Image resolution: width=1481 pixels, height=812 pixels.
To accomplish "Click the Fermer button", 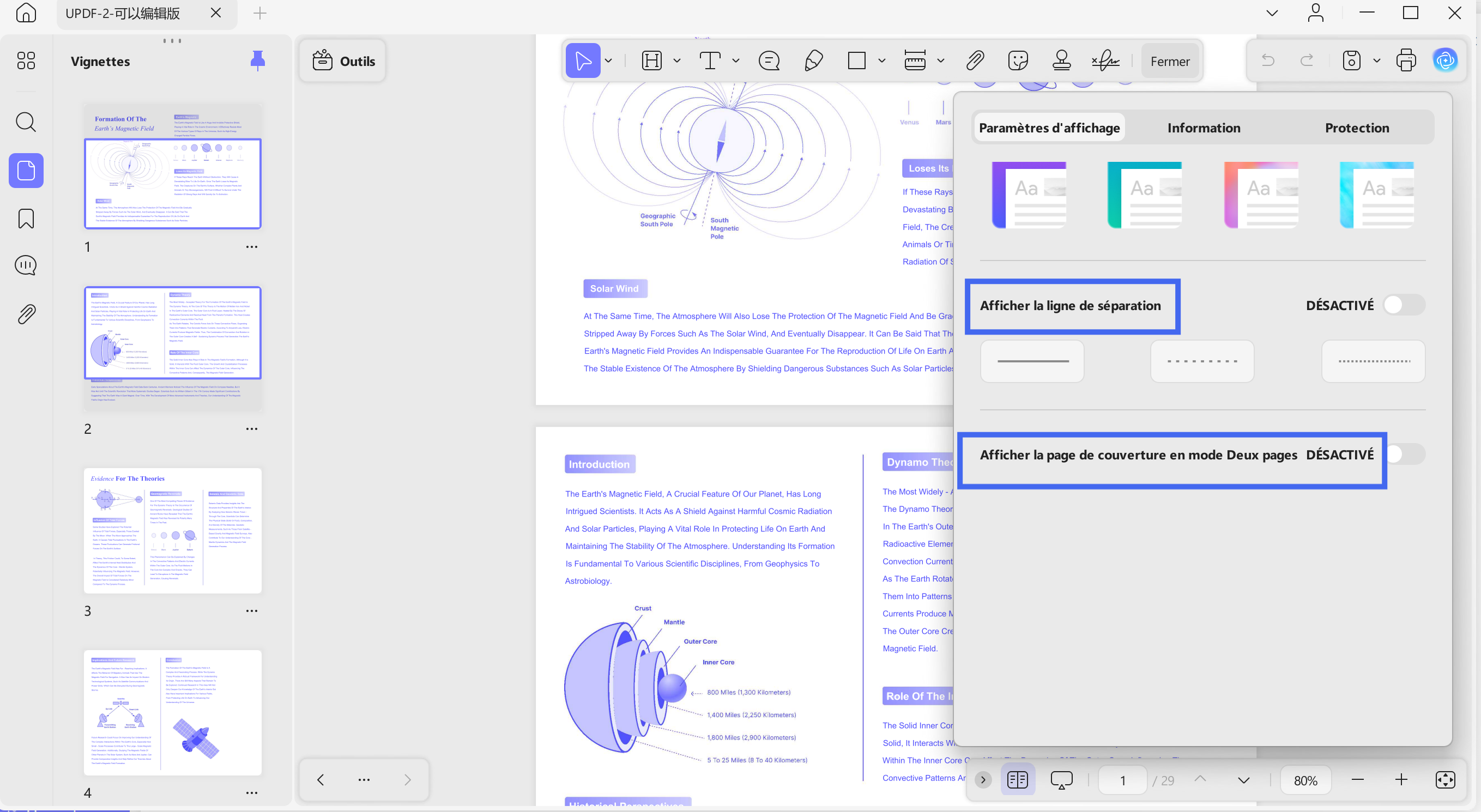I will pyautogui.click(x=1170, y=61).
